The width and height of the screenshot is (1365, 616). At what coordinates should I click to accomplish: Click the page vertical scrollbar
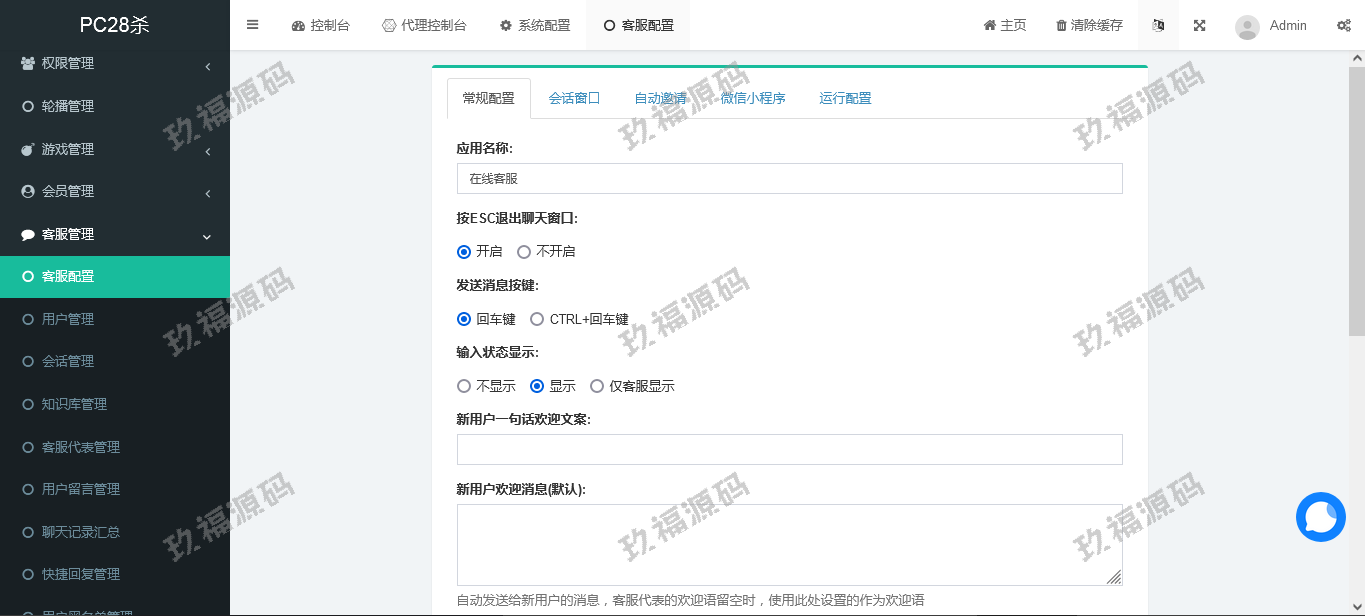pos(1356,200)
